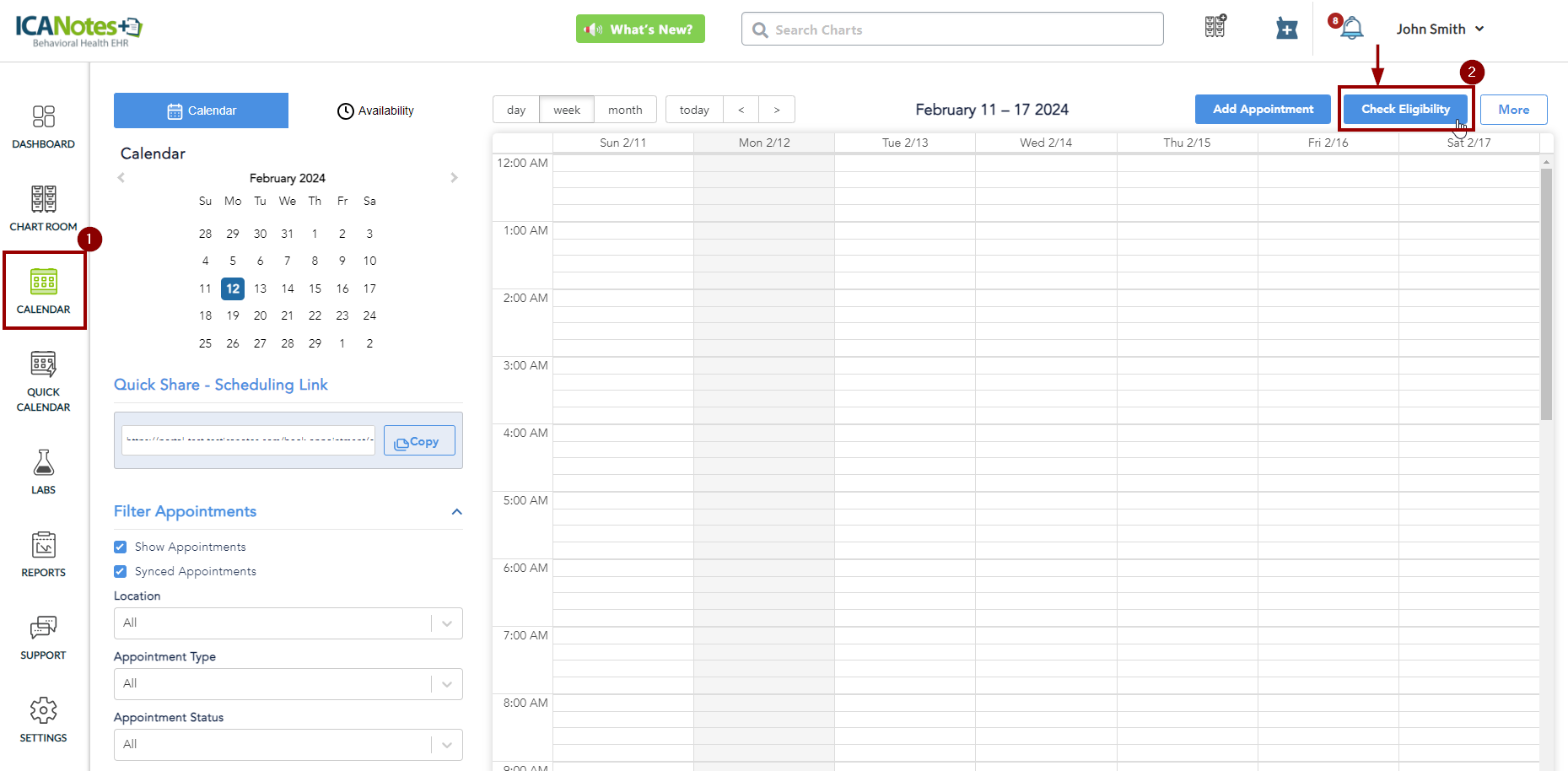
Task: Go to Chart Room in sidebar
Action: click(43, 208)
